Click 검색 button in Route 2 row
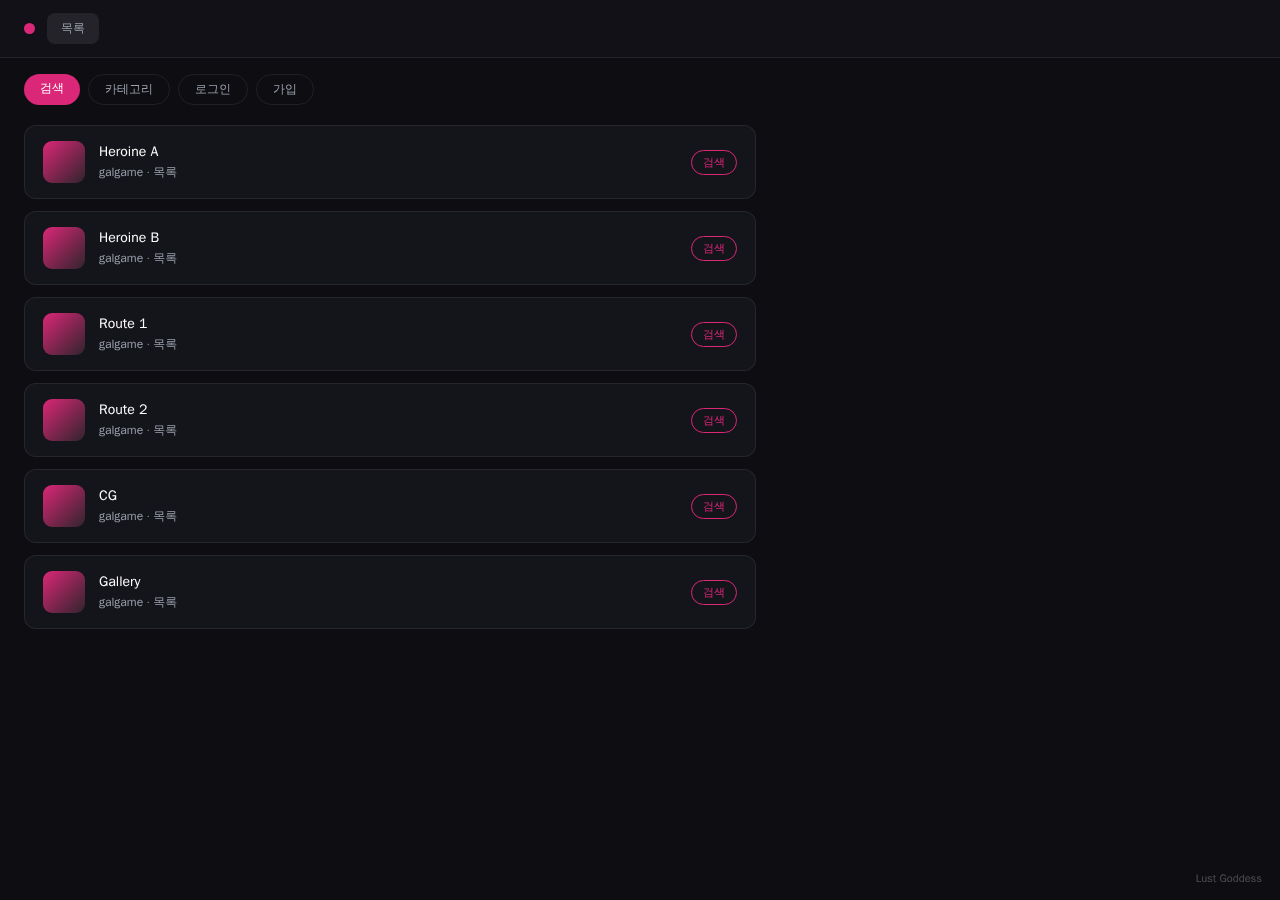This screenshot has height=900, width=1280. (x=714, y=420)
